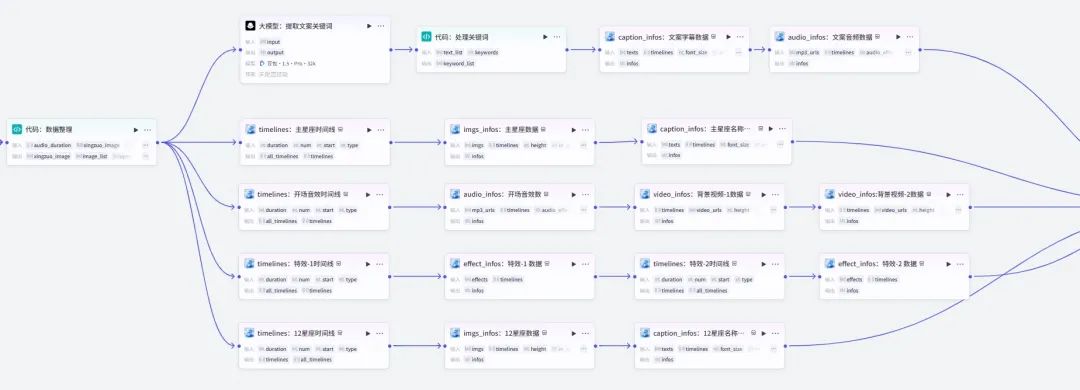Image resolution: width=1080 pixels, height=390 pixels.
Task: Click the code icon of 代码：处理关键词
Action: tap(426, 37)
